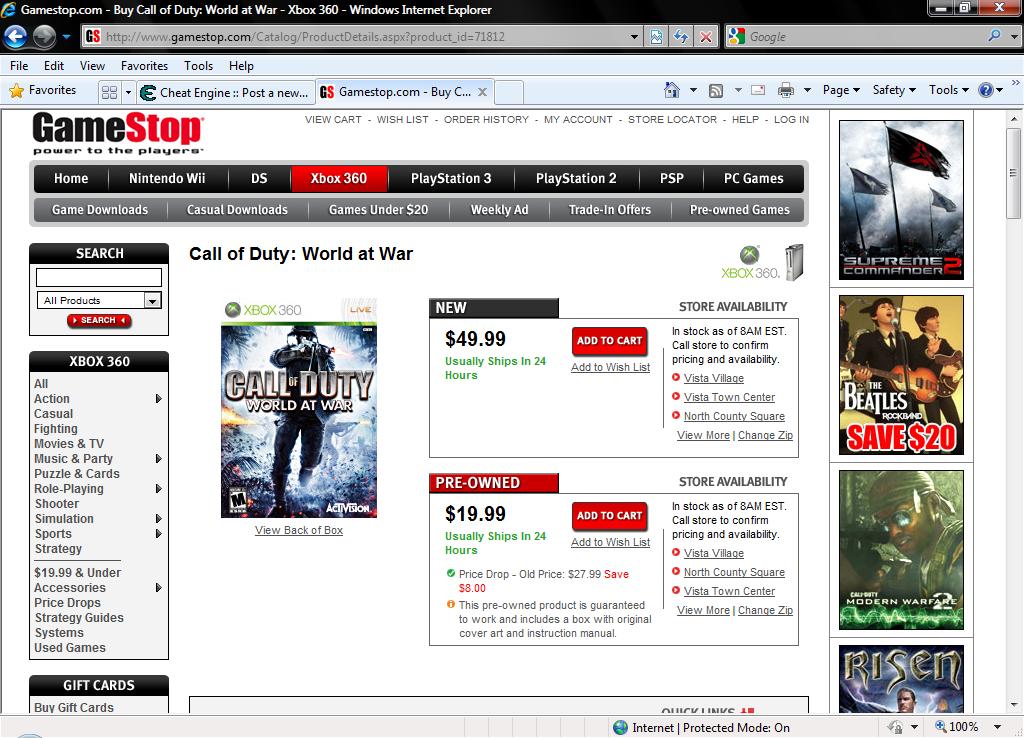Close the Gamestop.com tab
The width and height of the screenshot is (1024, 738).
click(482, 92)
